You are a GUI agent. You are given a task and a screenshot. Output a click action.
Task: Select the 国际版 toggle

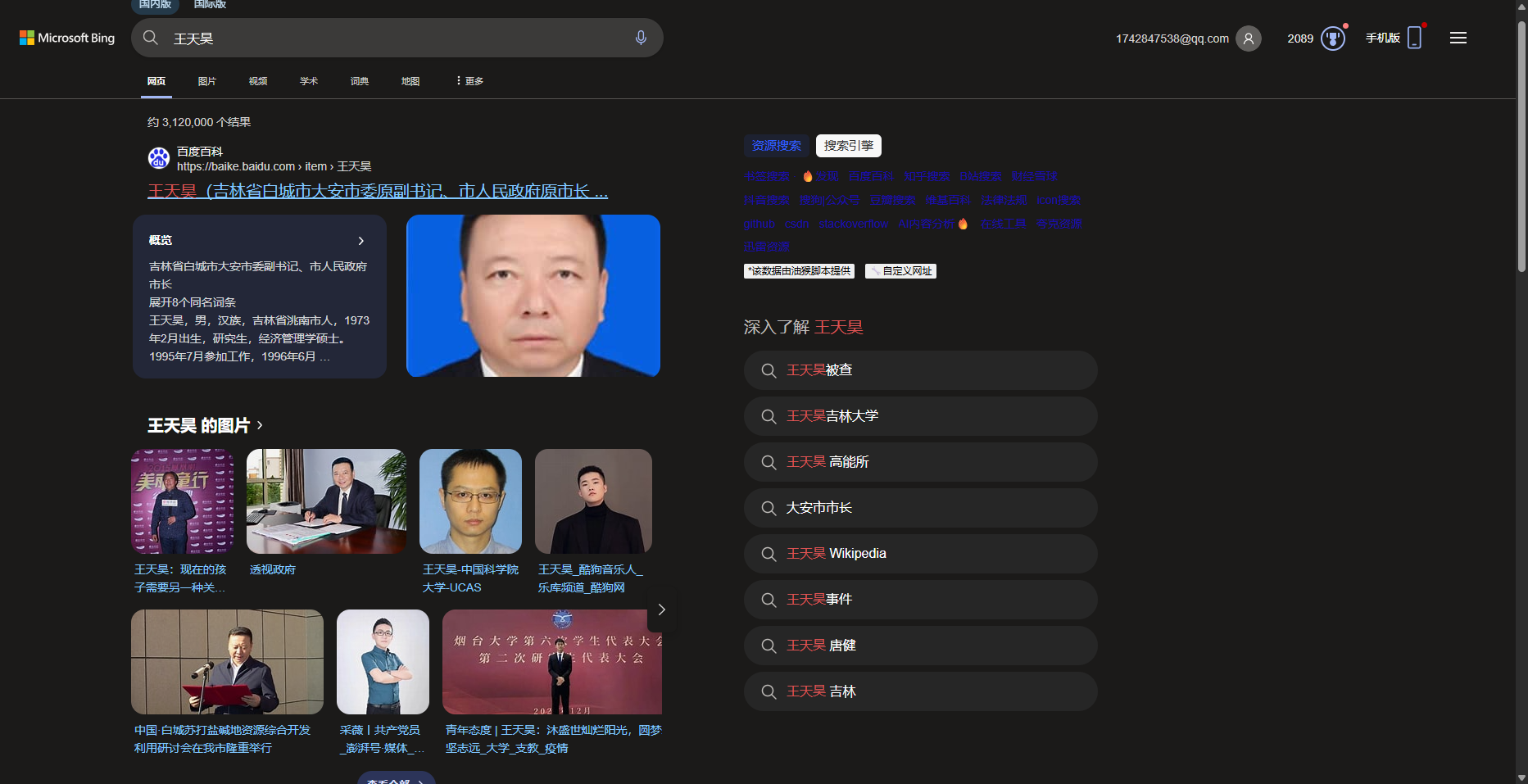click(x=210, y=5)
